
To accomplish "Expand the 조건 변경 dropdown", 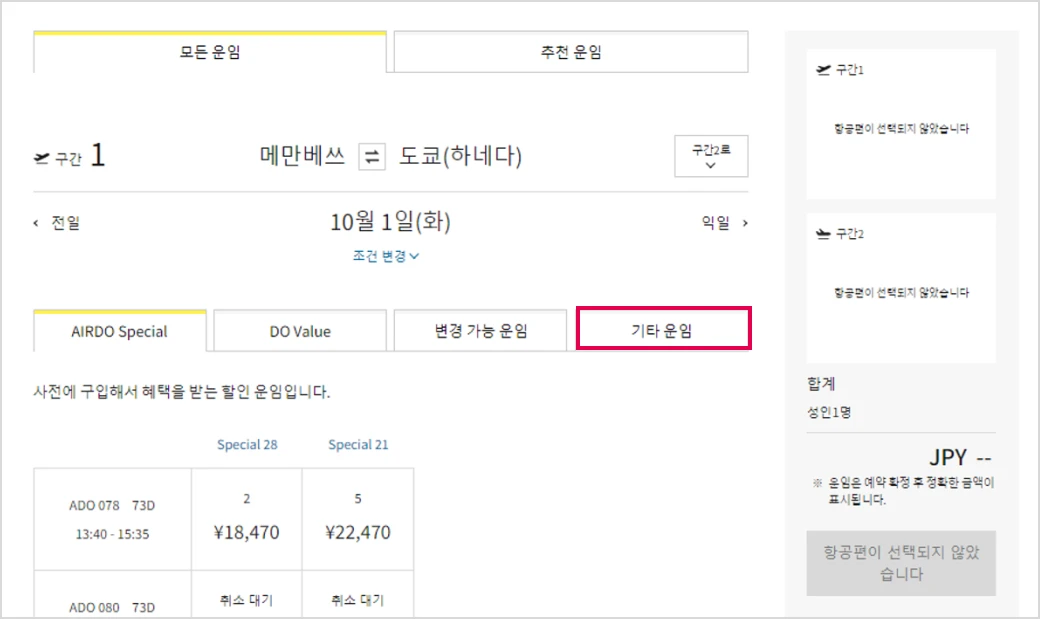I will coord(385,256).
